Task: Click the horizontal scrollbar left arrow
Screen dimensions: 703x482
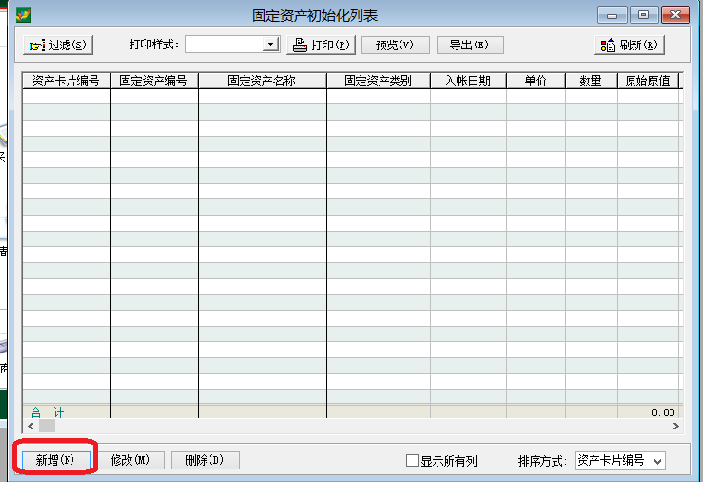Action: pyautogui.click(x=30, y=425)
